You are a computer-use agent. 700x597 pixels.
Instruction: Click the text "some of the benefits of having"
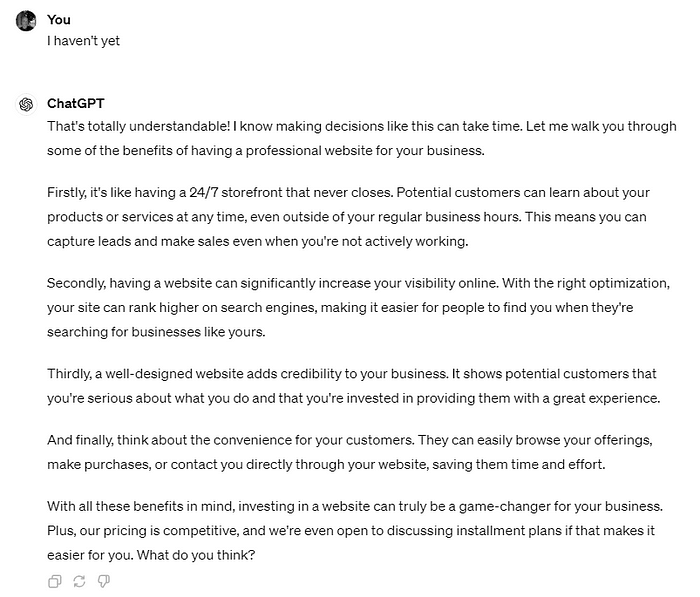point(139,150)
